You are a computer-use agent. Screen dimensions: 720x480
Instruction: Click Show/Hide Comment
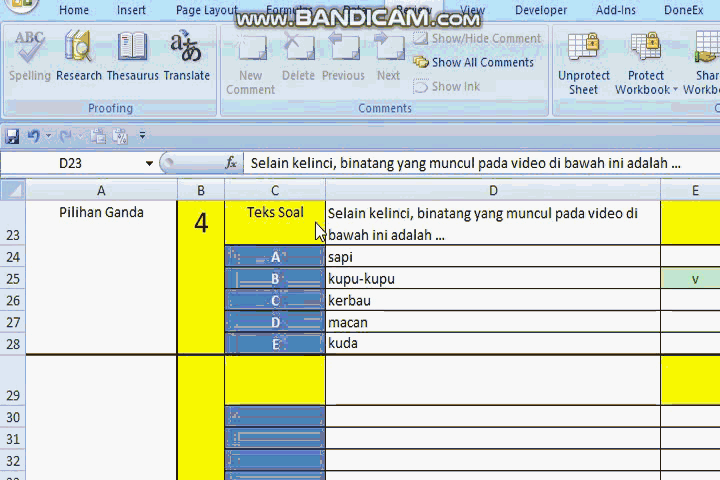477,38
